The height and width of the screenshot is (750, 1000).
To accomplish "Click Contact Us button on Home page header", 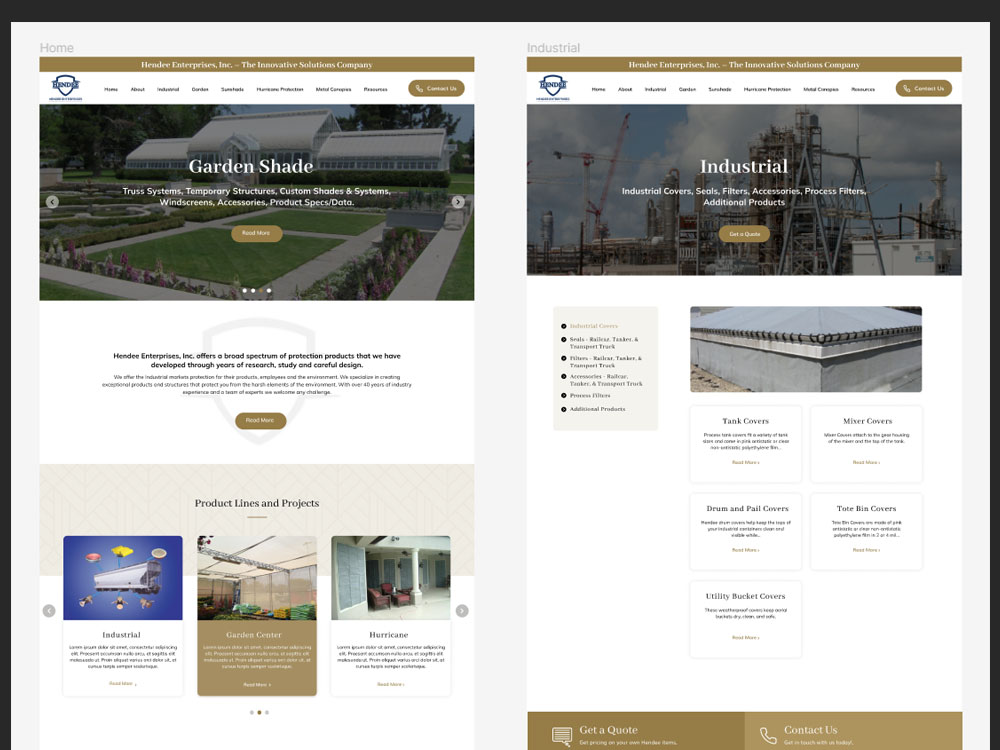I will coord(436,89).
